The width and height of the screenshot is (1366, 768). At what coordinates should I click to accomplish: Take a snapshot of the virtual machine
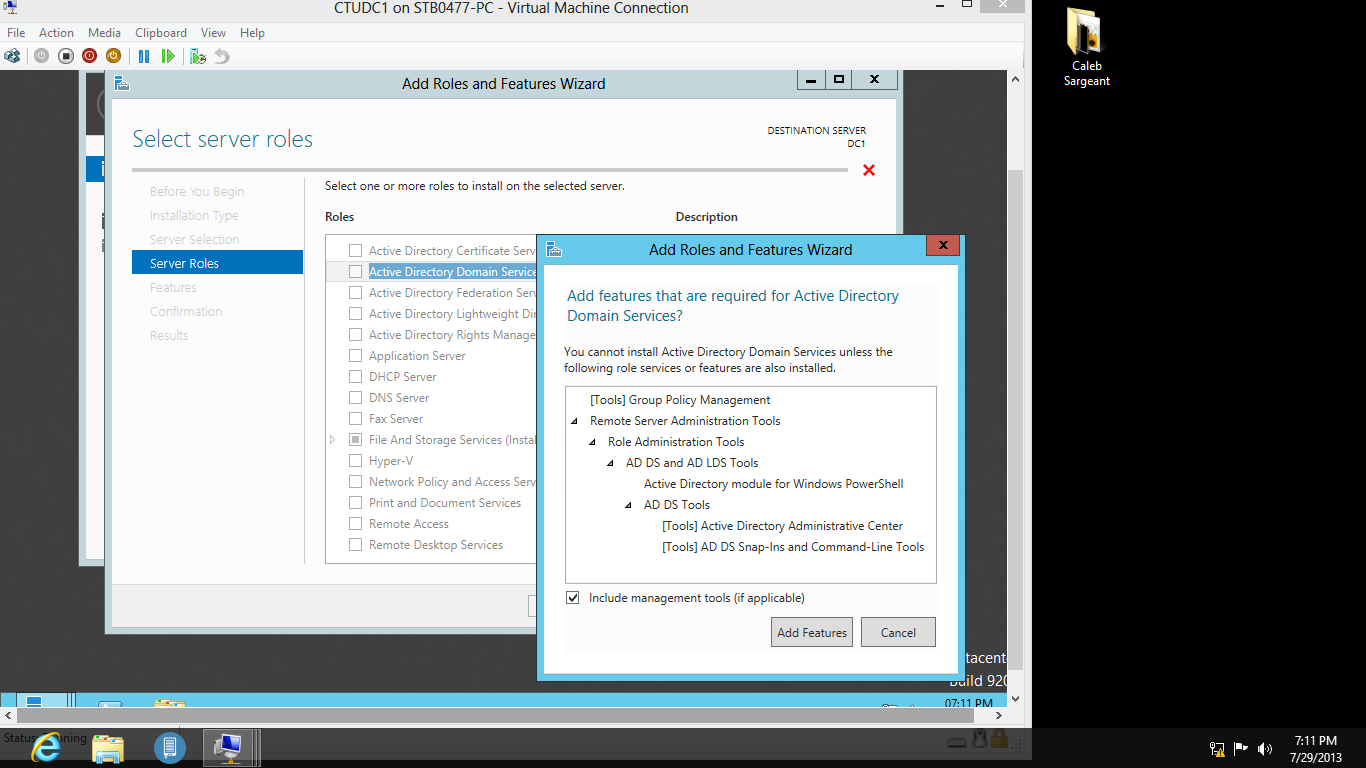[198, 56]
